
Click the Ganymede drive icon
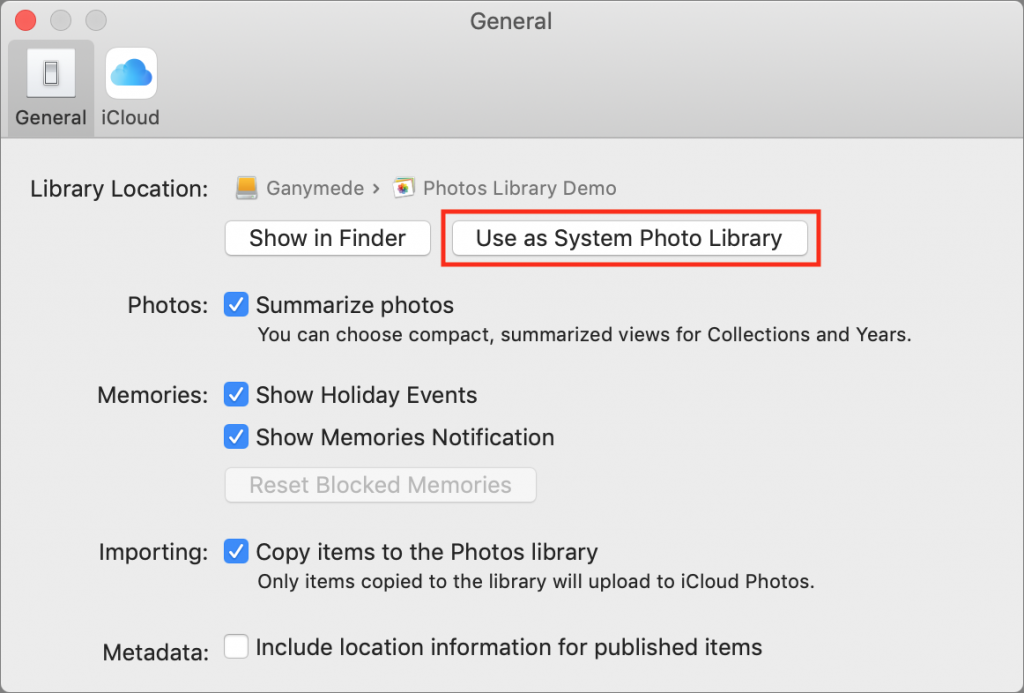pyautogui.click(x=246, y=188)
